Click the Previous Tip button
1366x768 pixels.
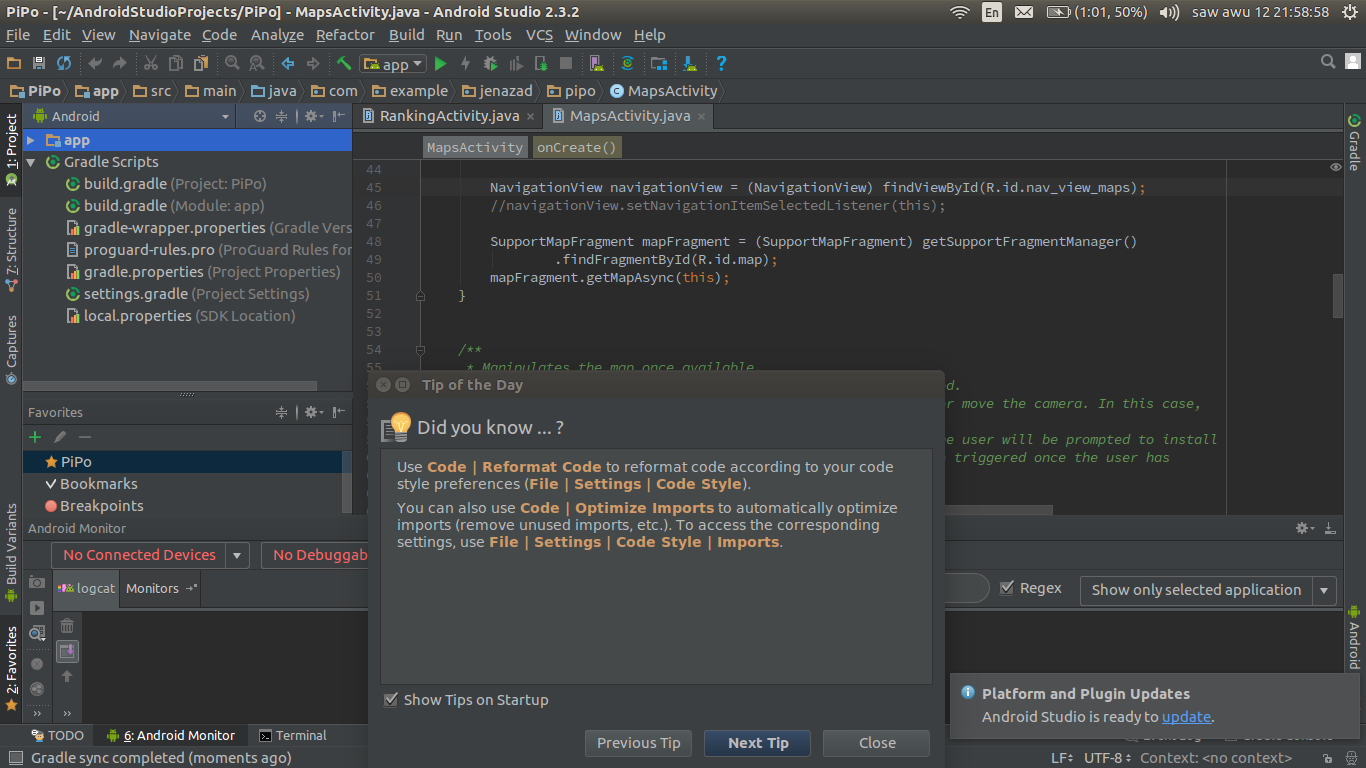click(638, 743)
